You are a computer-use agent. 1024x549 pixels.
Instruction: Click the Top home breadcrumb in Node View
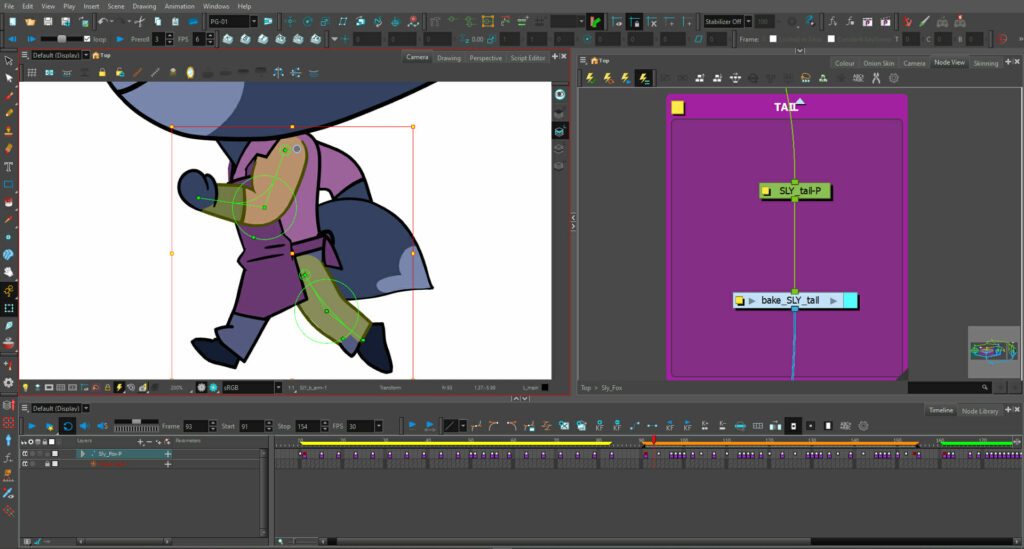(x=600, y=61)
